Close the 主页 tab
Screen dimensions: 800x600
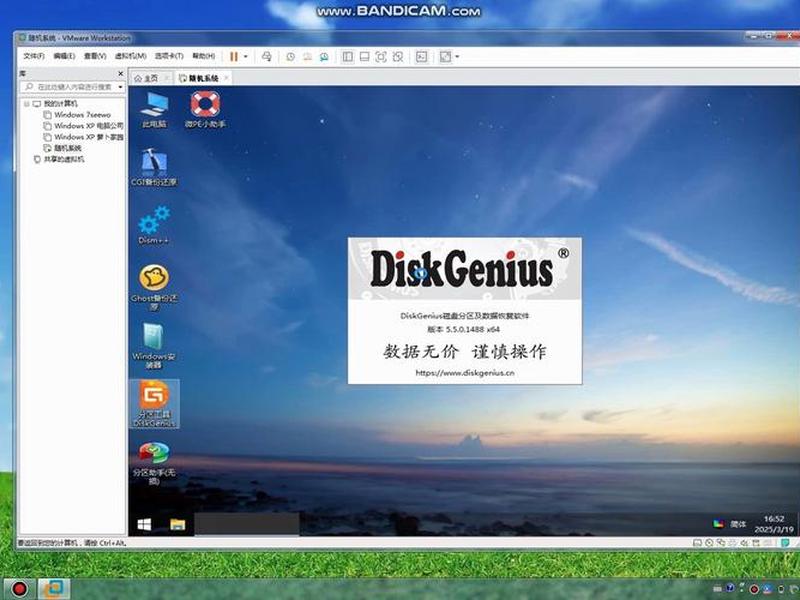[166, 78]
